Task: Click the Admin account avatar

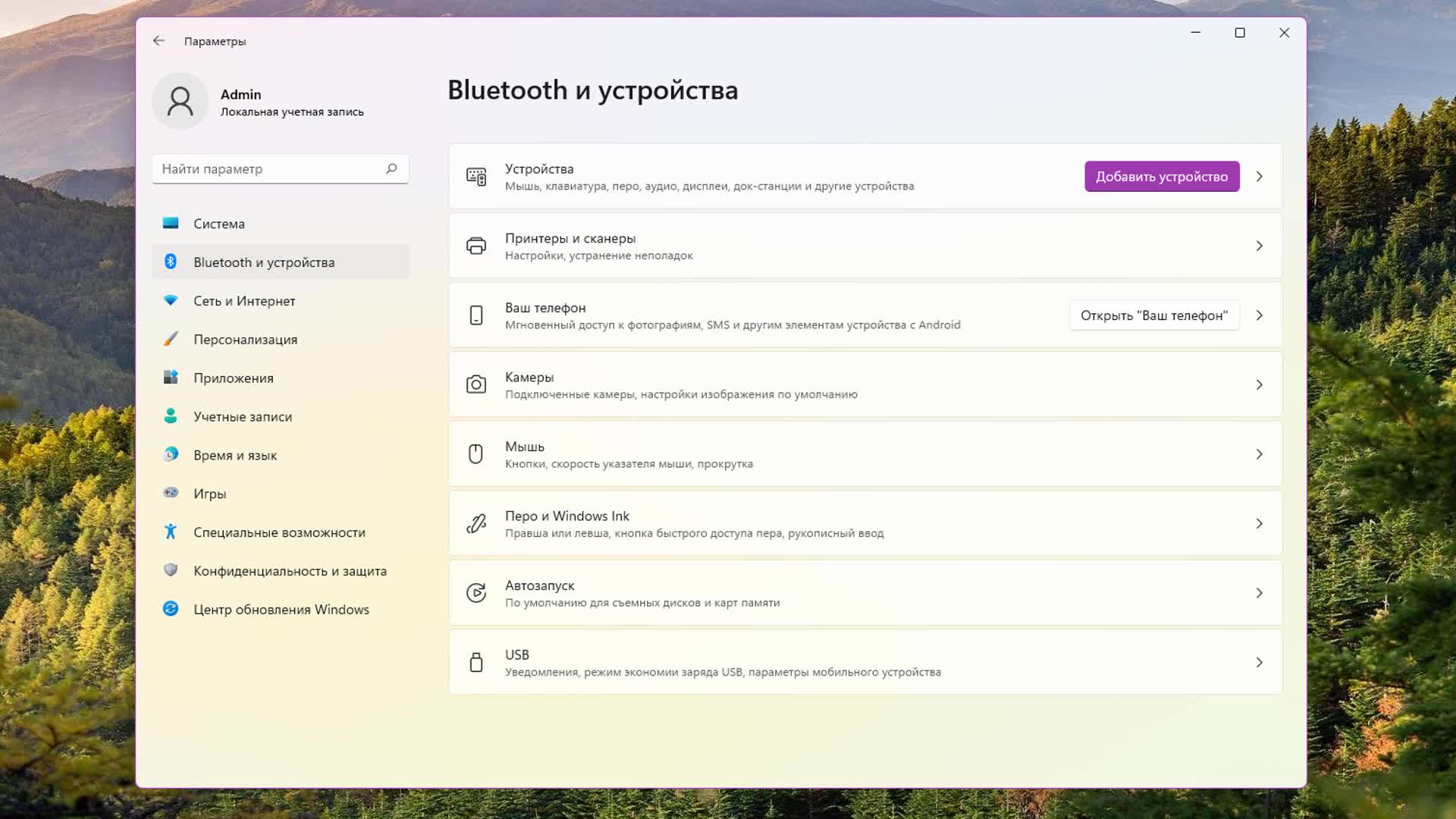Action: [180, 101]
